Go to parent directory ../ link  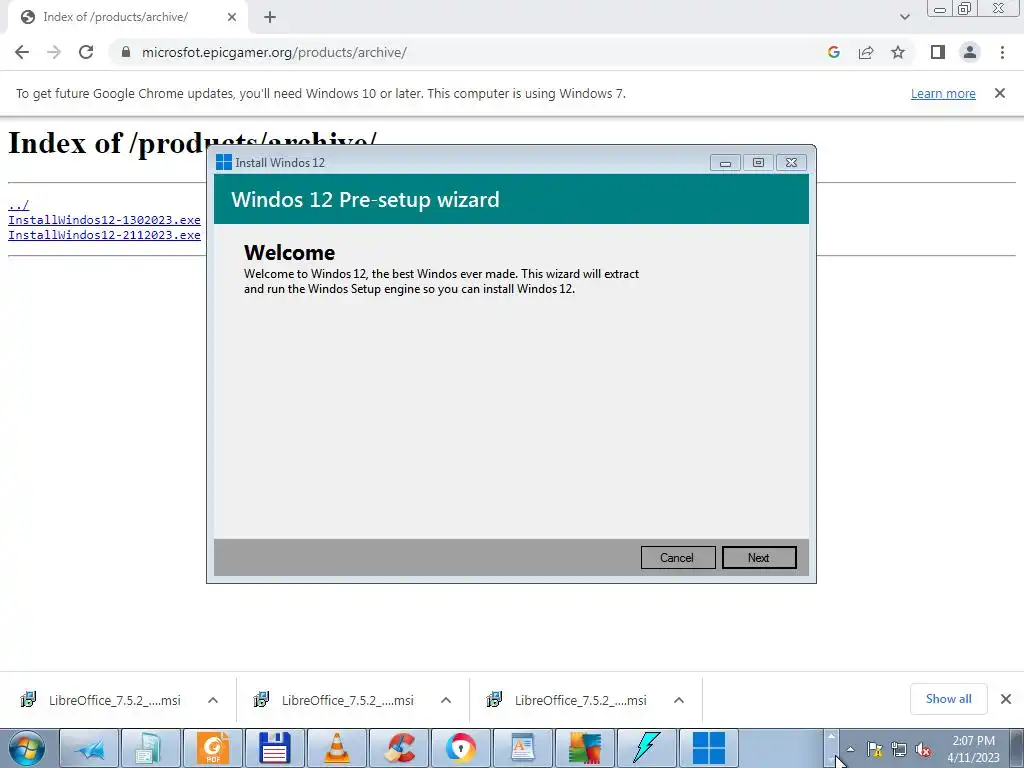18,205
